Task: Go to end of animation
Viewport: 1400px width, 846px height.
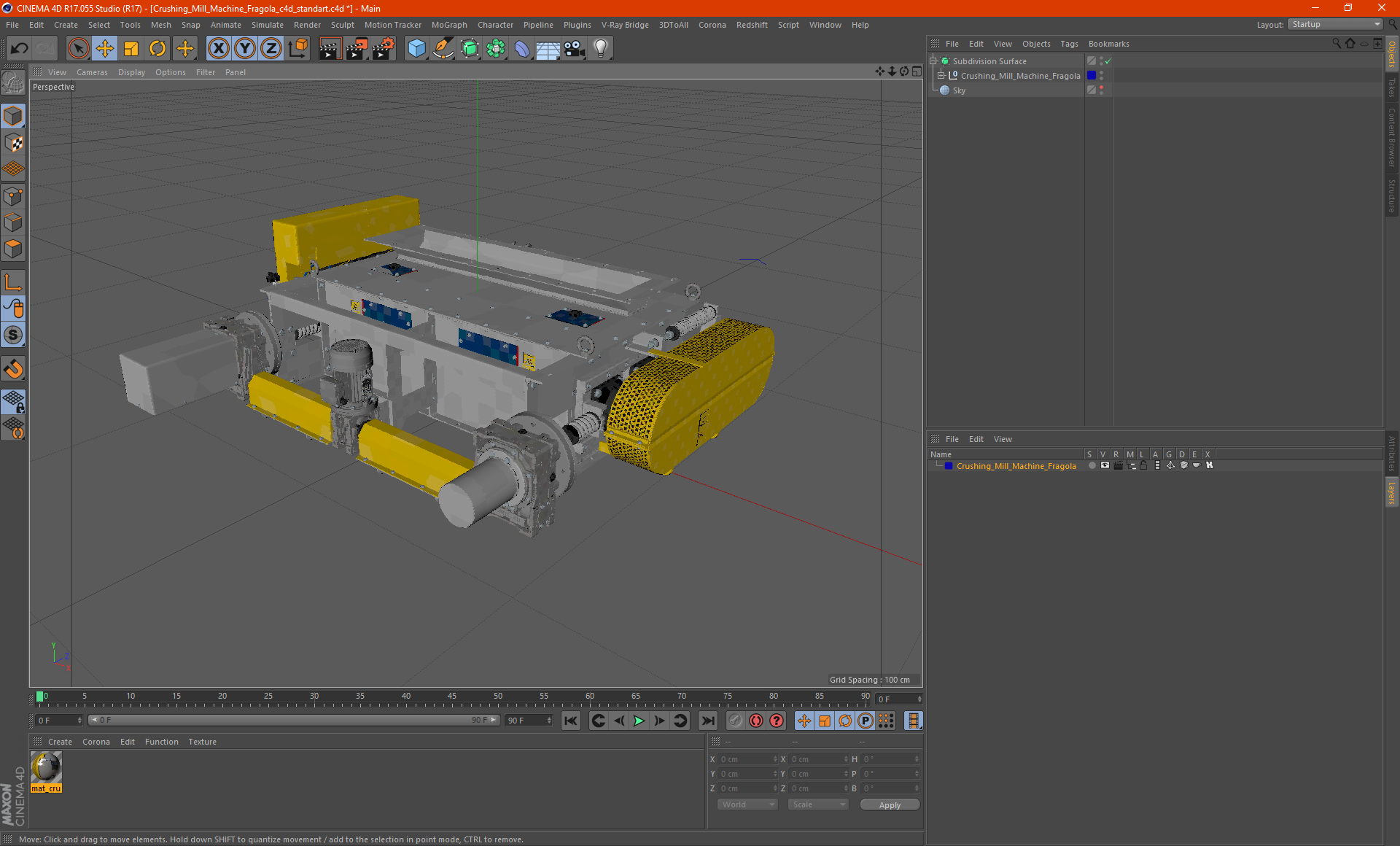Action: coord(707,721)
